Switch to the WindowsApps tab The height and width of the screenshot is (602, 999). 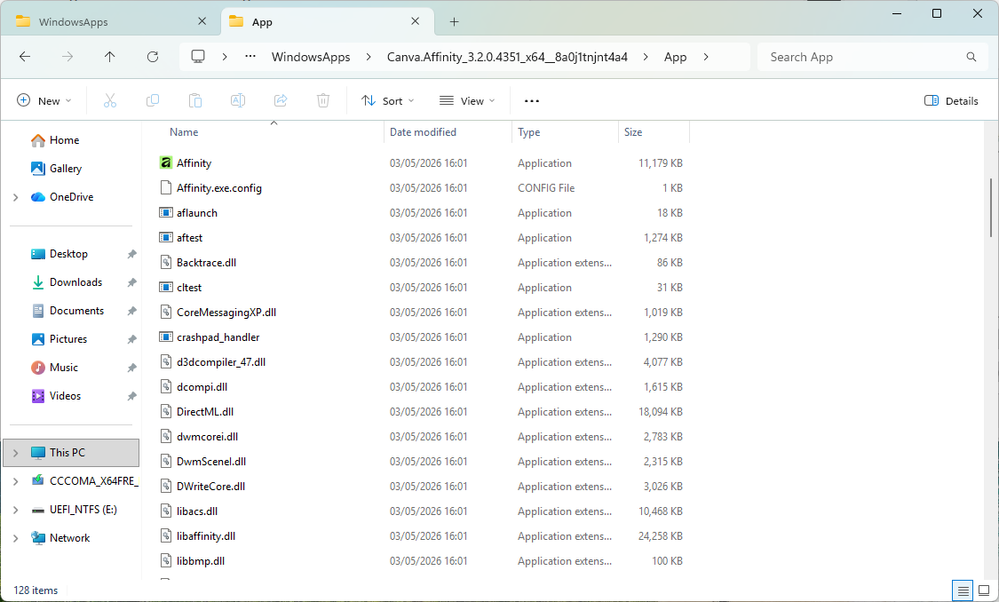click(x=111, y=22)
